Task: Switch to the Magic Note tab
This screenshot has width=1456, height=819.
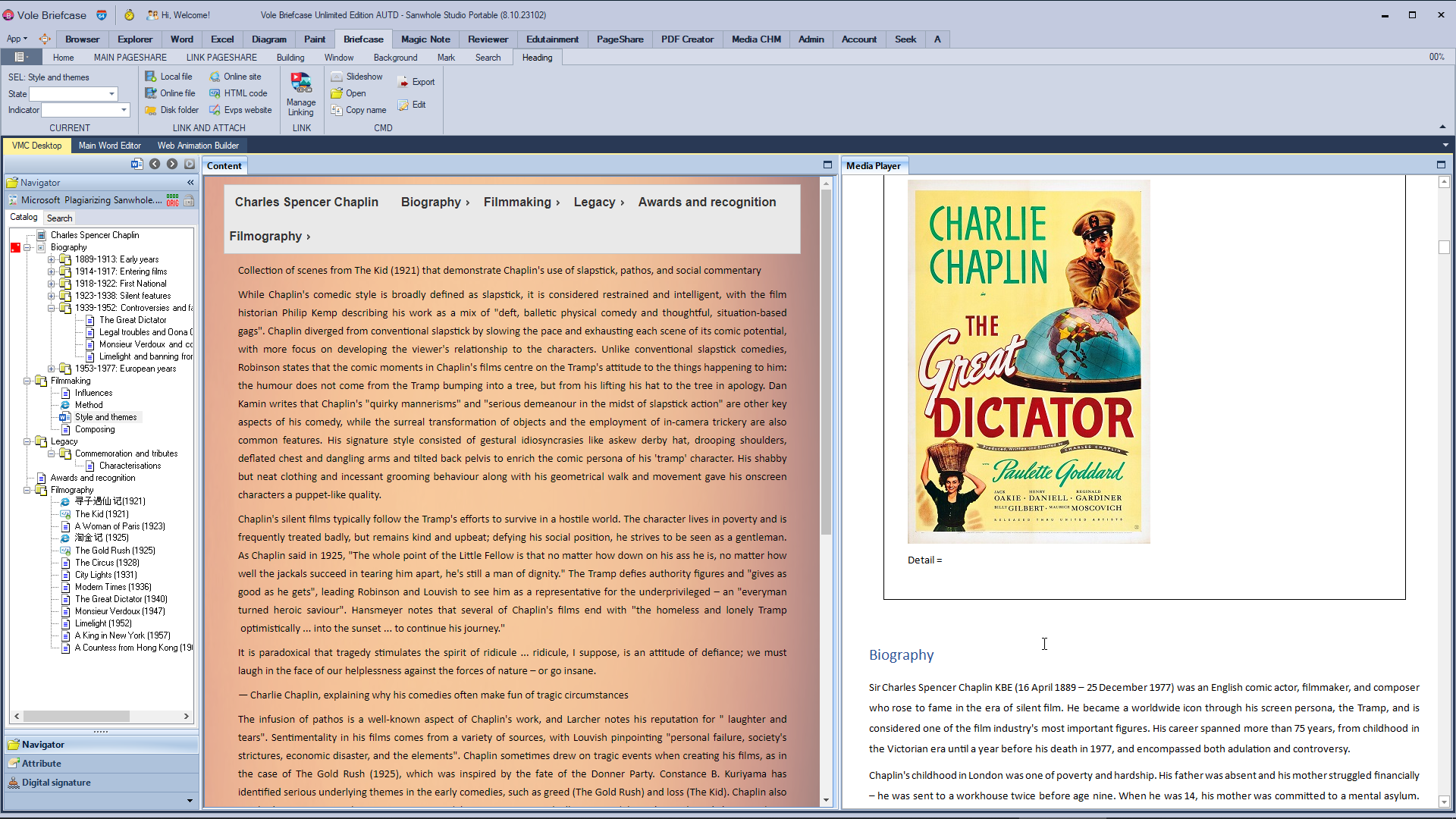Action: point(425,39)
